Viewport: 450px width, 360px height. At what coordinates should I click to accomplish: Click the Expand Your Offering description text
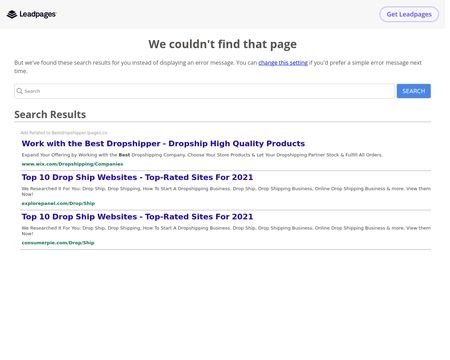coord(202,155)
